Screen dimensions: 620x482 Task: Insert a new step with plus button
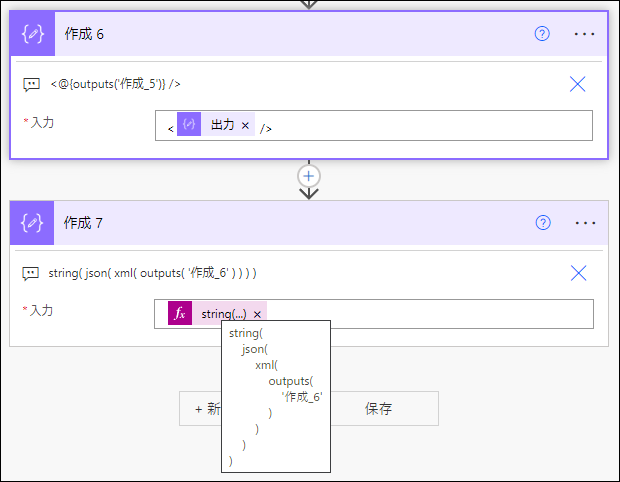309,176
